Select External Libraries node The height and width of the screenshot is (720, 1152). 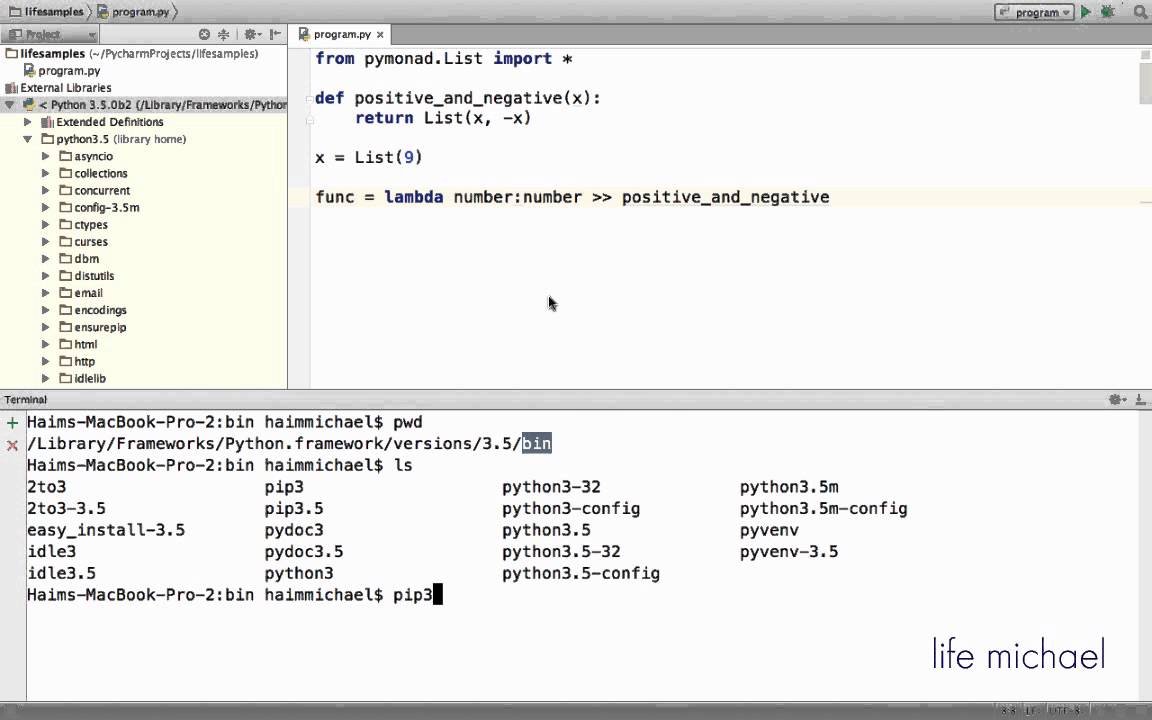[x=65, y=87]
